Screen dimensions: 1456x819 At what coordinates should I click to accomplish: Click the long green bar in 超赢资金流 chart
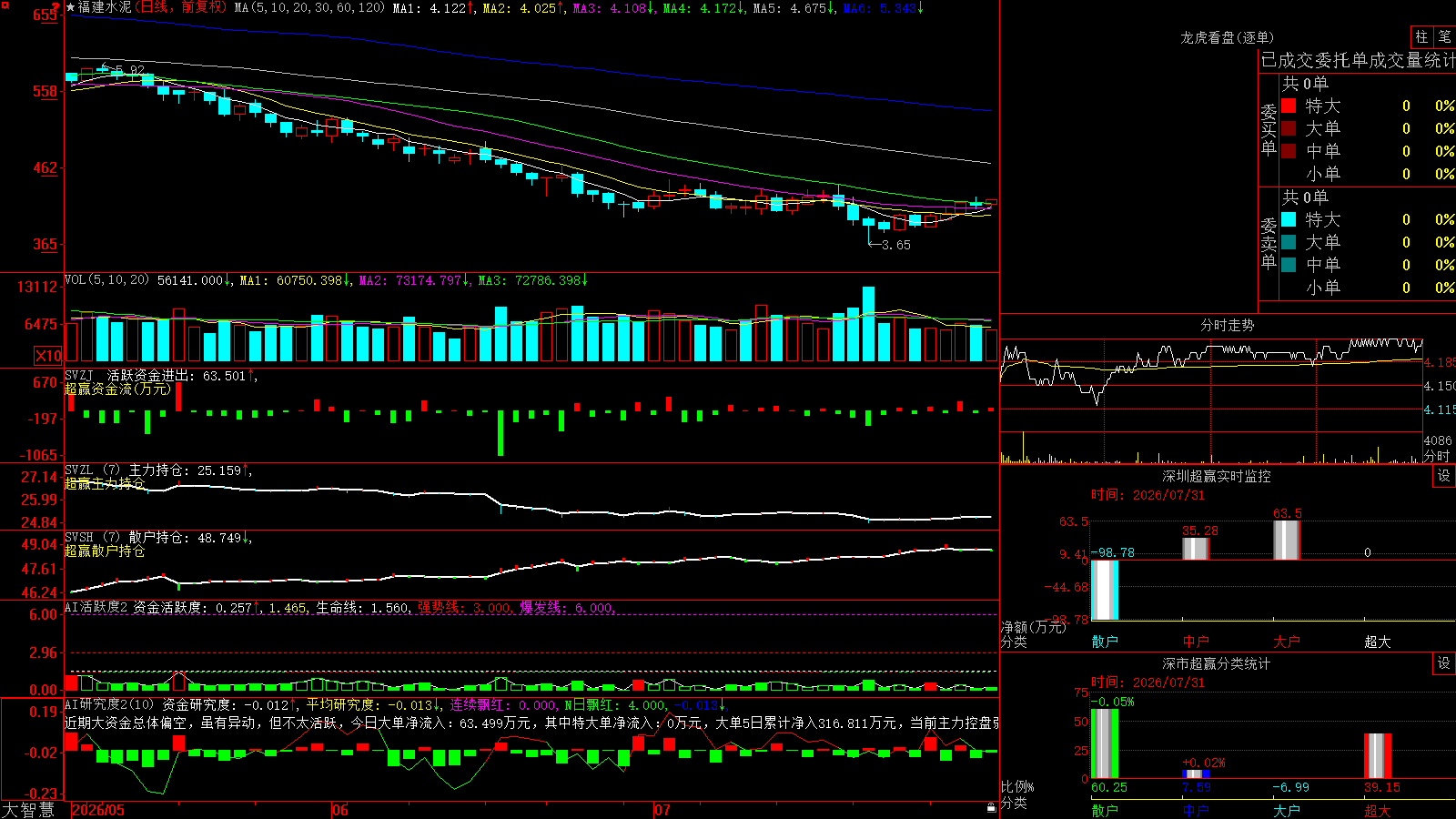500,433
